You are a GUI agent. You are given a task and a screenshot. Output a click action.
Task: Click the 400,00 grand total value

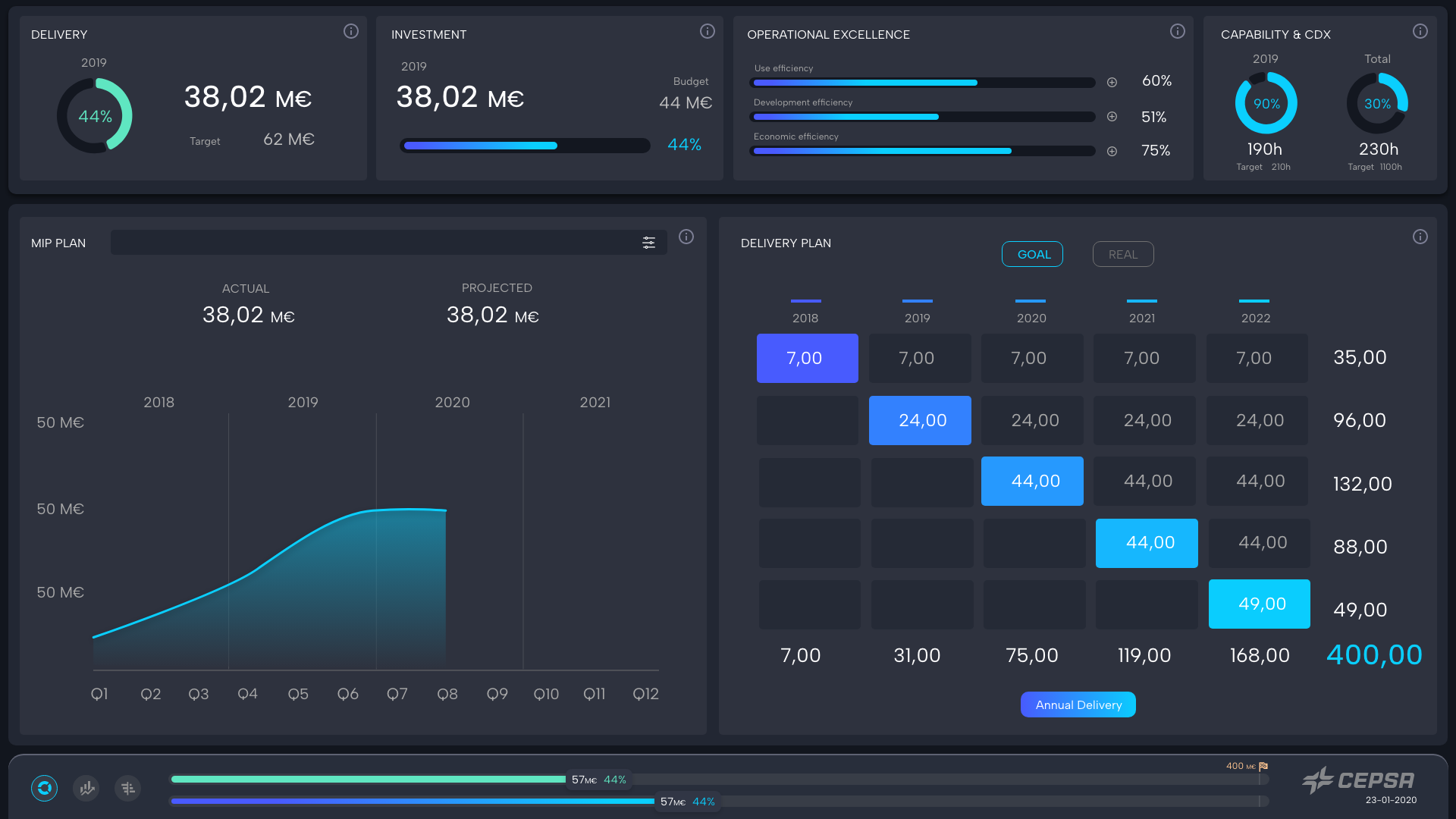click(1374, 655)
